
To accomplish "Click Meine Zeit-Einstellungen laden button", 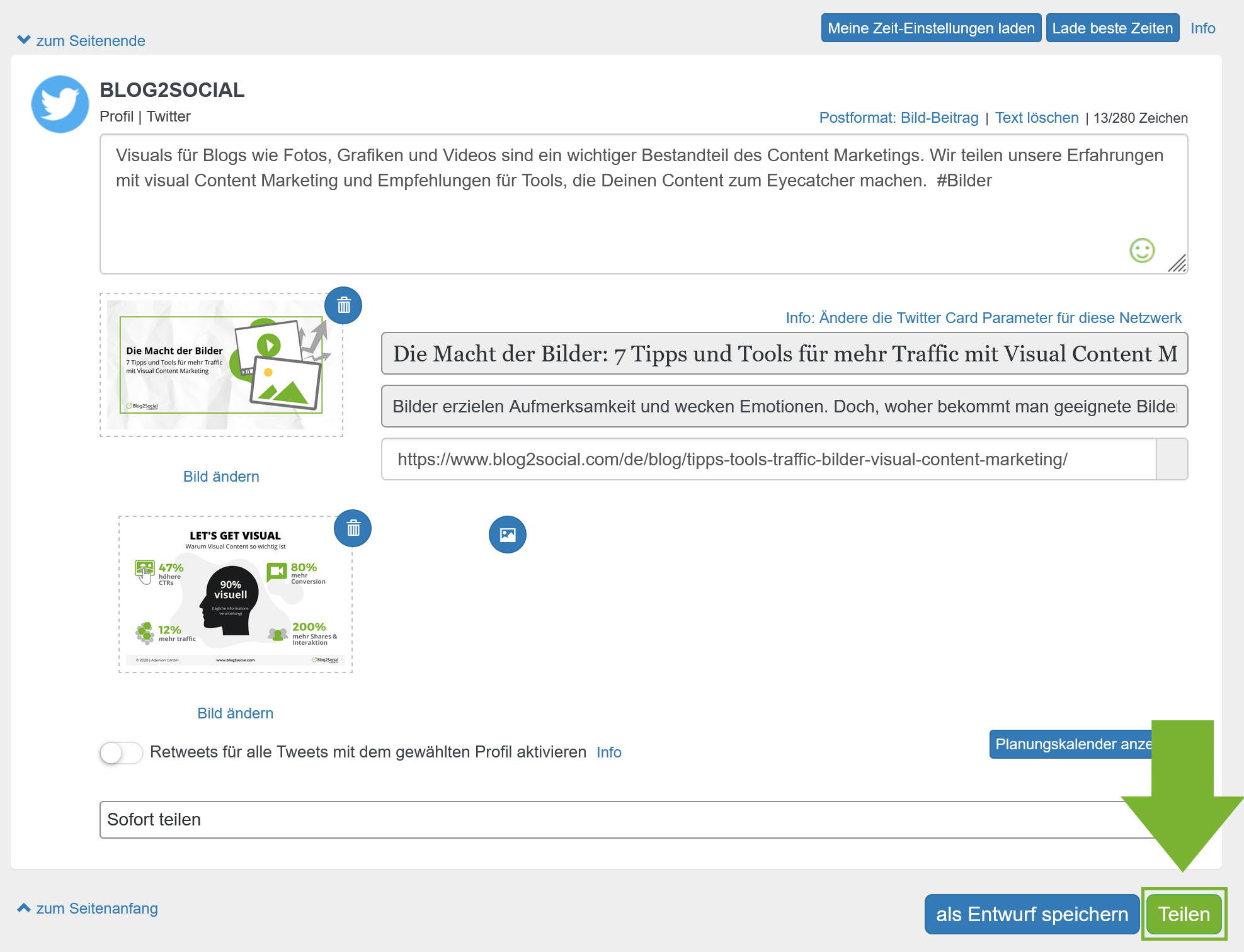I will [931, 28].
